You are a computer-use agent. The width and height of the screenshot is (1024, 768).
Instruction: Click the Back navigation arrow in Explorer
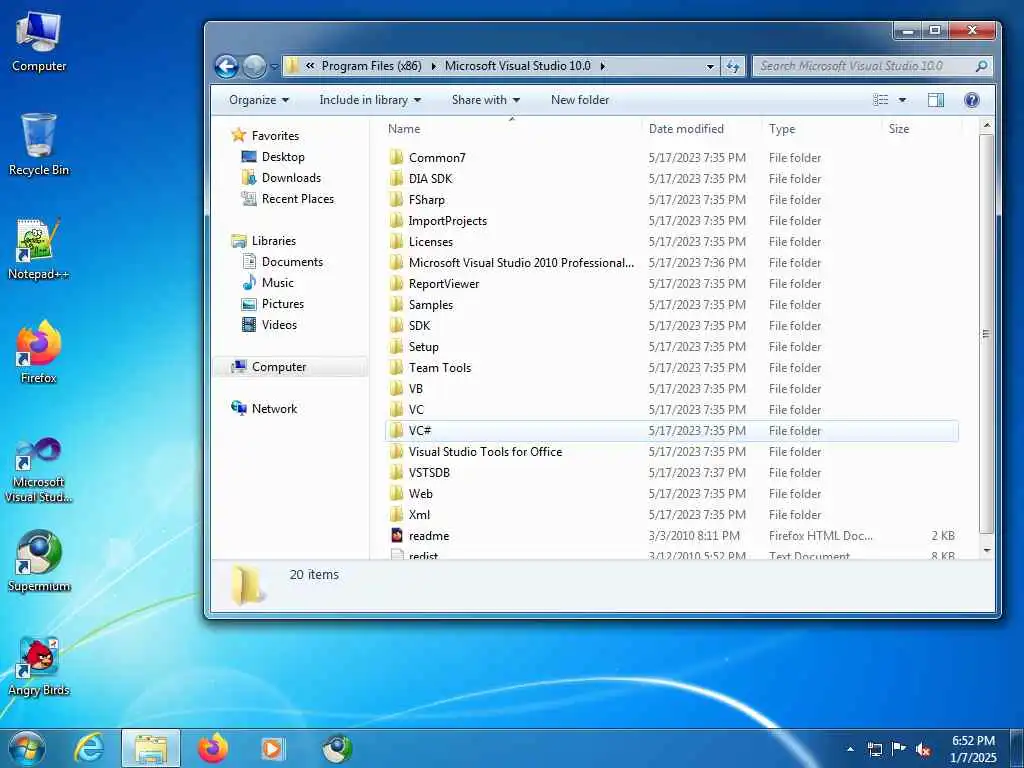click(227, 66)
